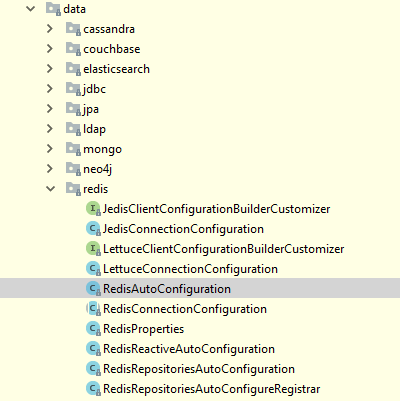Expand the elasticsearch package node

pos(50,69)
